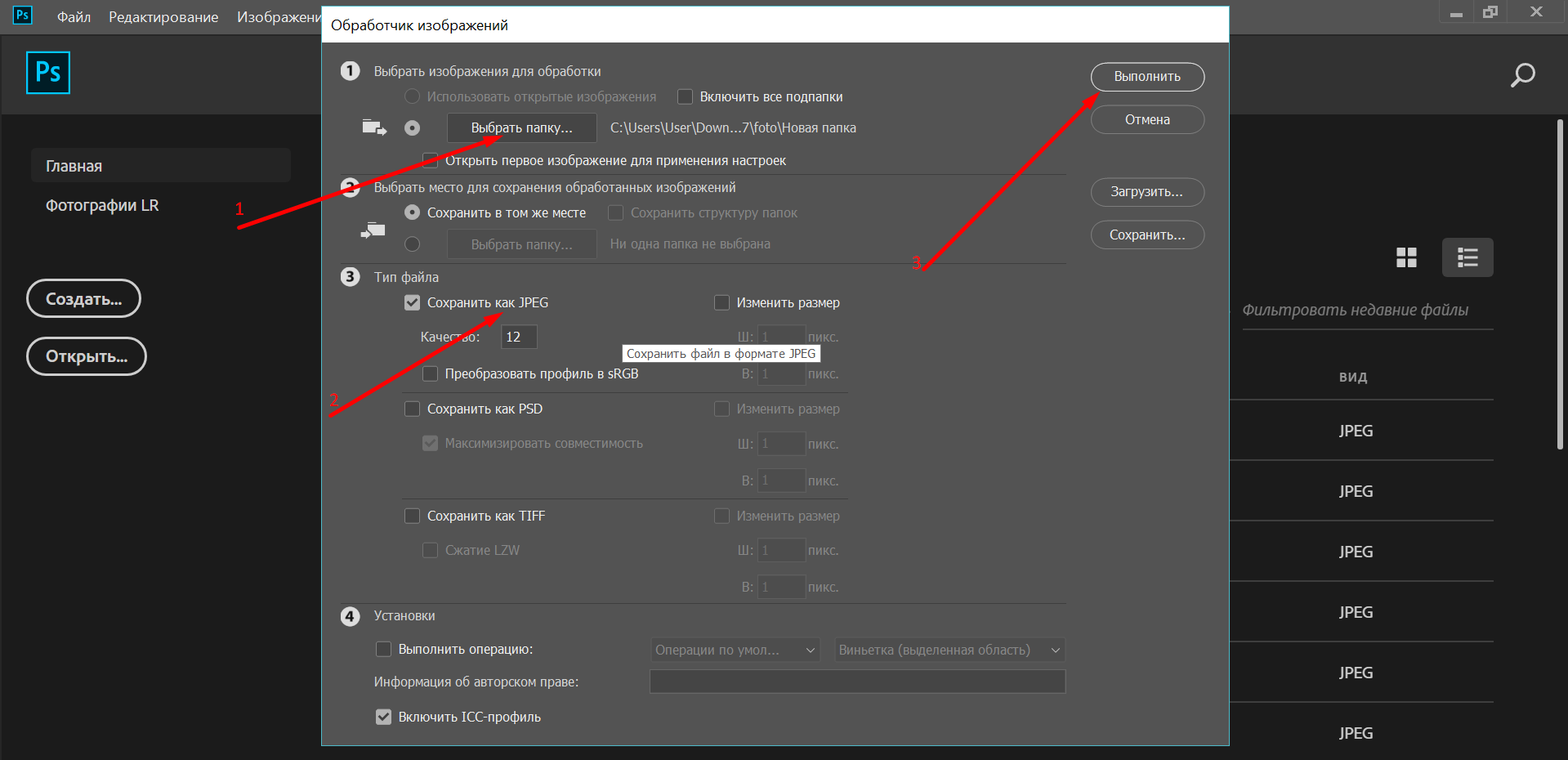Uncheck 'Сохранить как JPEG'
The image size is (1568, 760).
pos(413,302)
